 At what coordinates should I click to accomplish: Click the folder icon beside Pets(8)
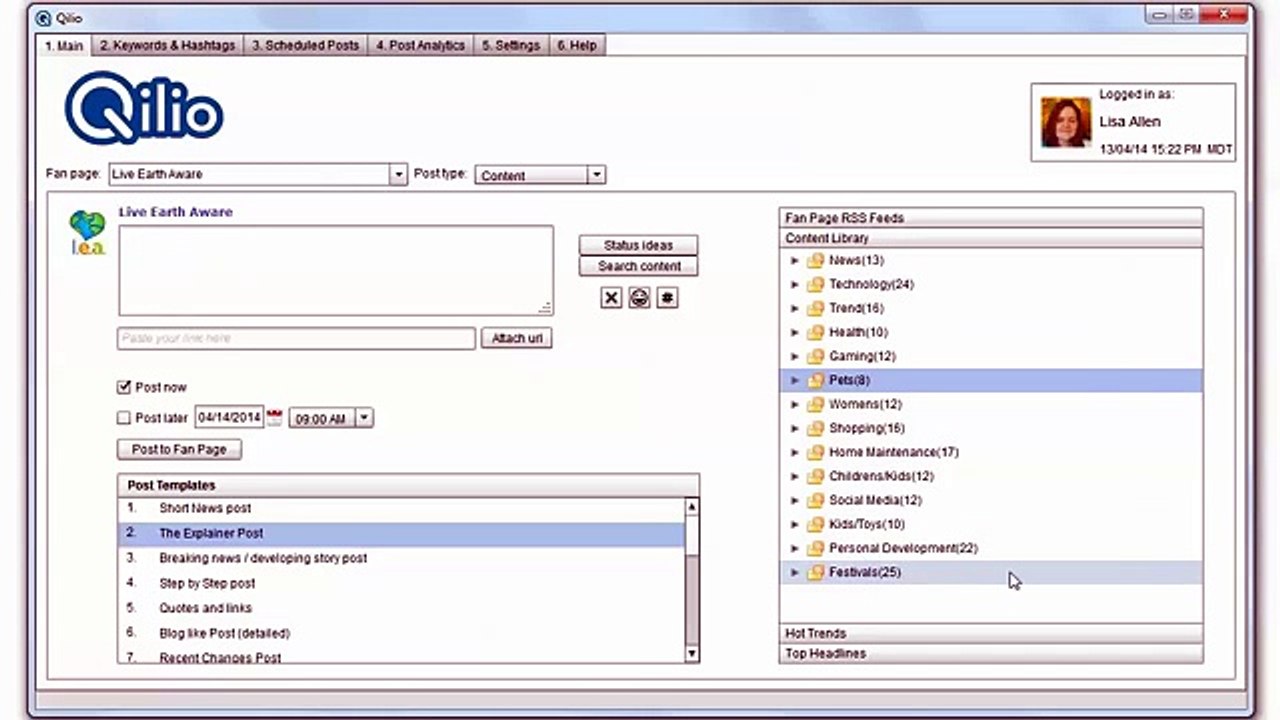815,381
